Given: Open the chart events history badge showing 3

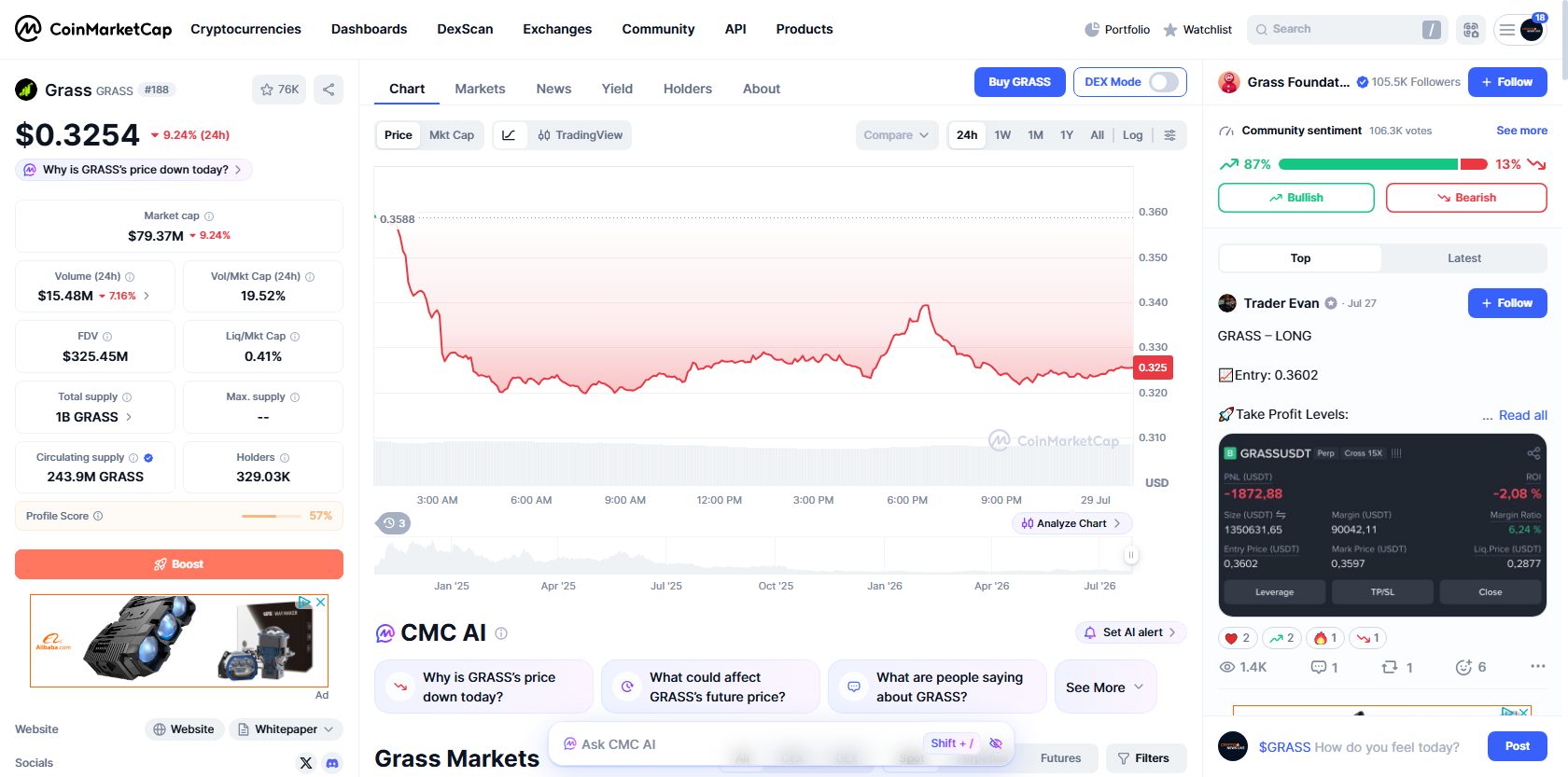Looking at the screenshot, I should (x=394, y=523).
